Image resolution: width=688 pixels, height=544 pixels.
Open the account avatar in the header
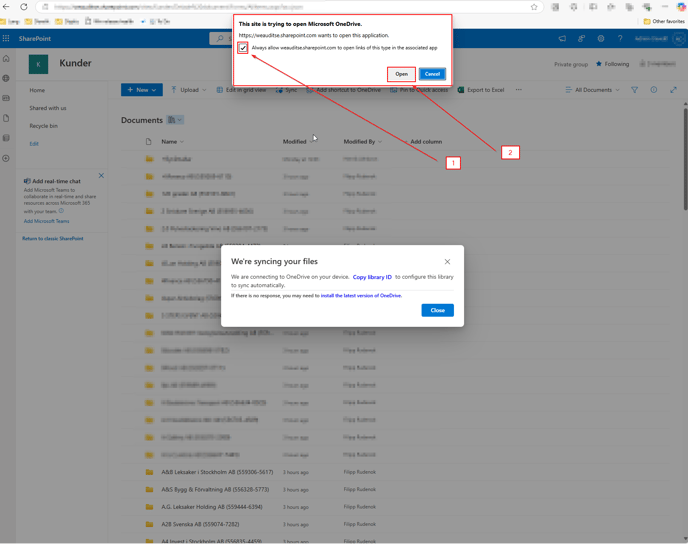679,39
